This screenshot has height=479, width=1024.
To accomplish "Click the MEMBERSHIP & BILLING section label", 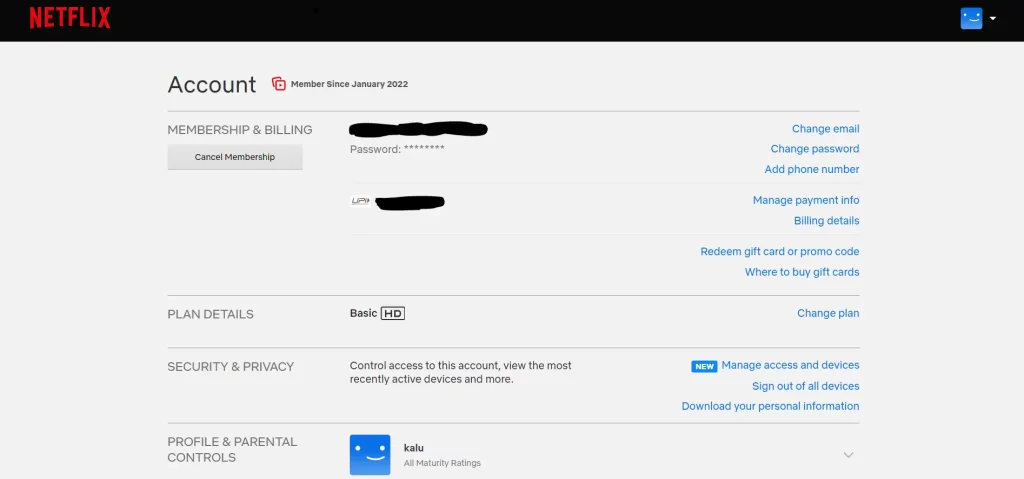I will tap(240, 130).
